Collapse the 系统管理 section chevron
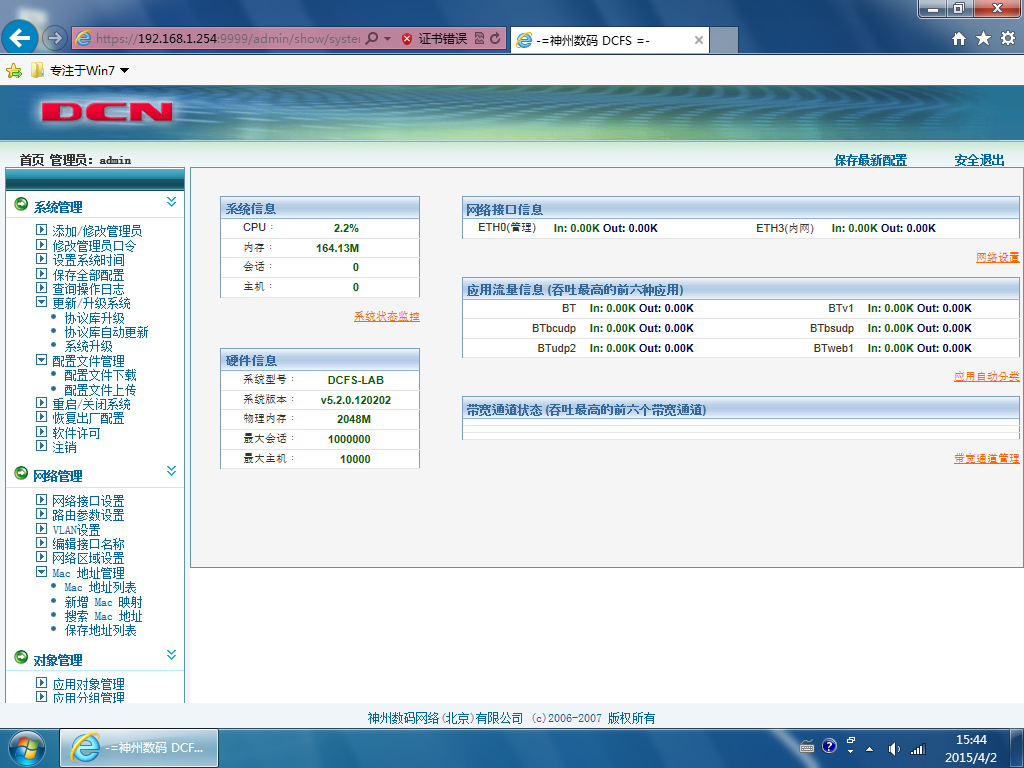Screen dimensions: 1024x768 (x=171, y=202)
